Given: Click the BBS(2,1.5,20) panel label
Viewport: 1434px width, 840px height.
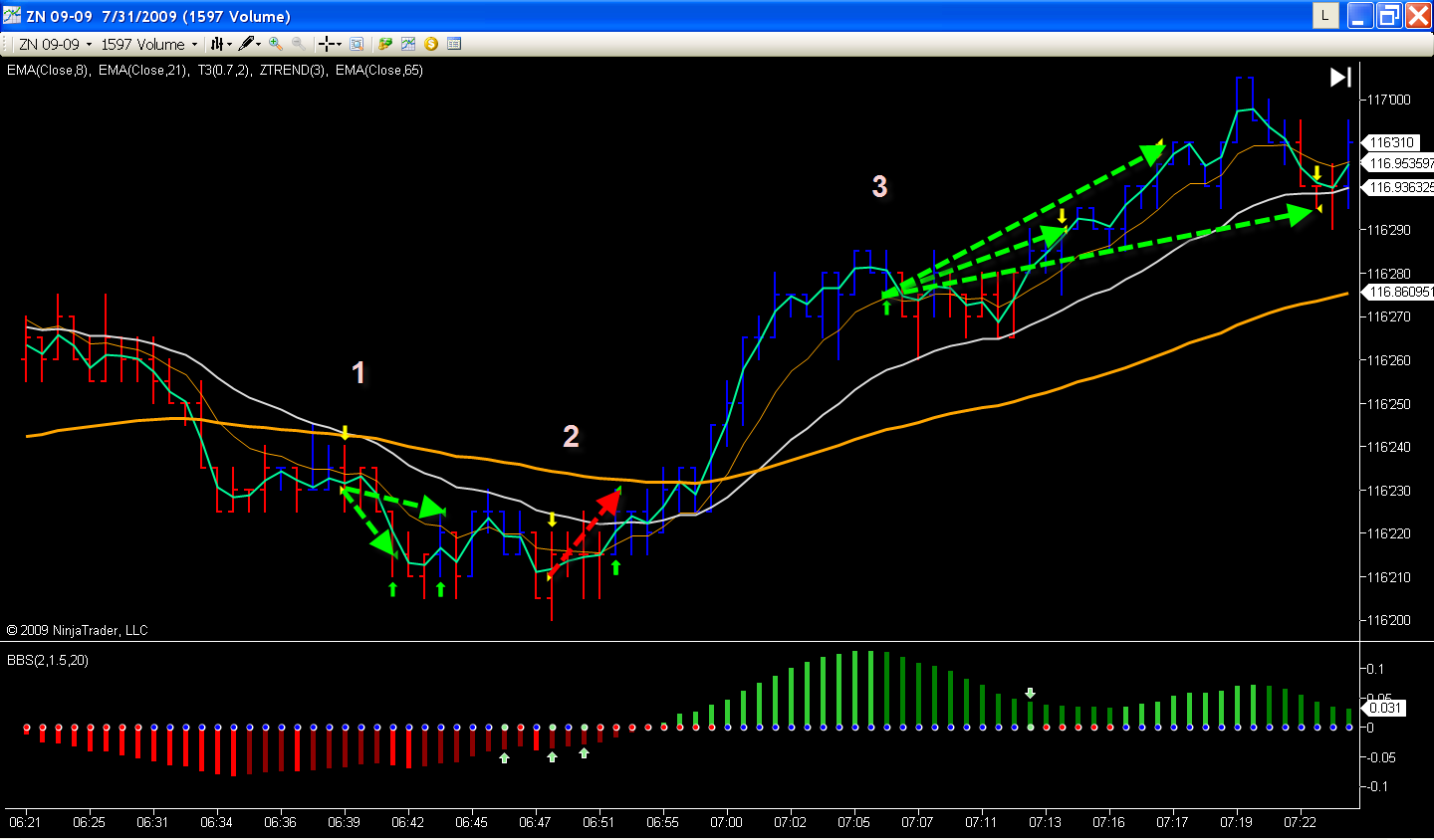Looking at the screenshot, I should tap(48, 660).
